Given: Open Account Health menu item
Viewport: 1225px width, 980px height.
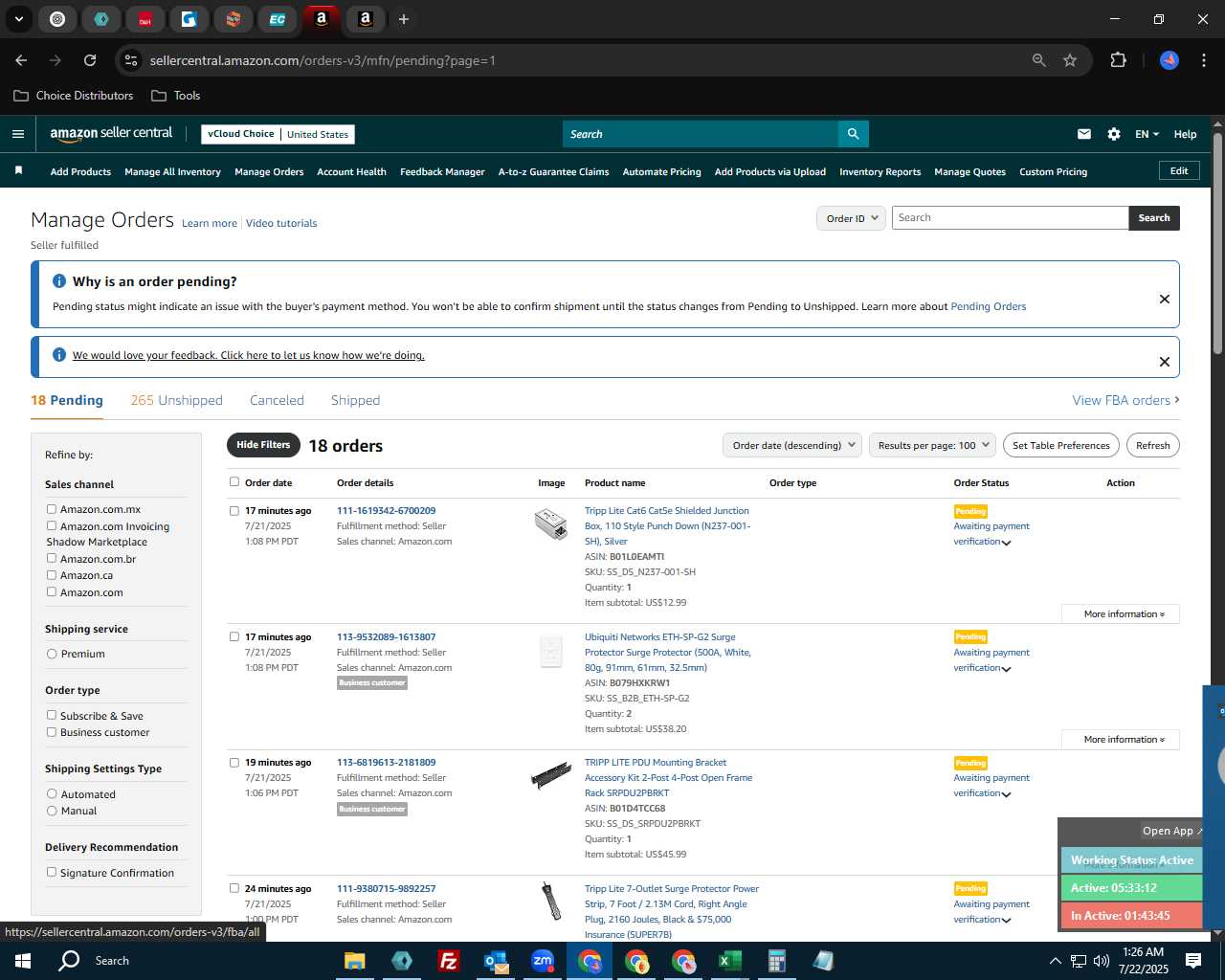Looking at the screenshot, I should click(351, 172).
